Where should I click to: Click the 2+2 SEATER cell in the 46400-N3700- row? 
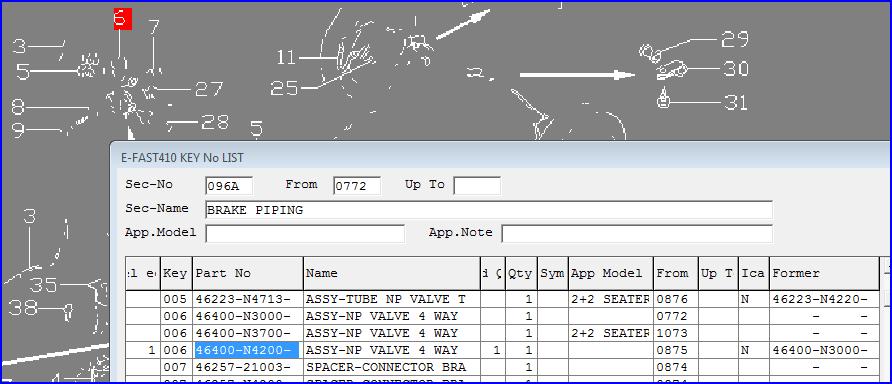click(610, 333)
